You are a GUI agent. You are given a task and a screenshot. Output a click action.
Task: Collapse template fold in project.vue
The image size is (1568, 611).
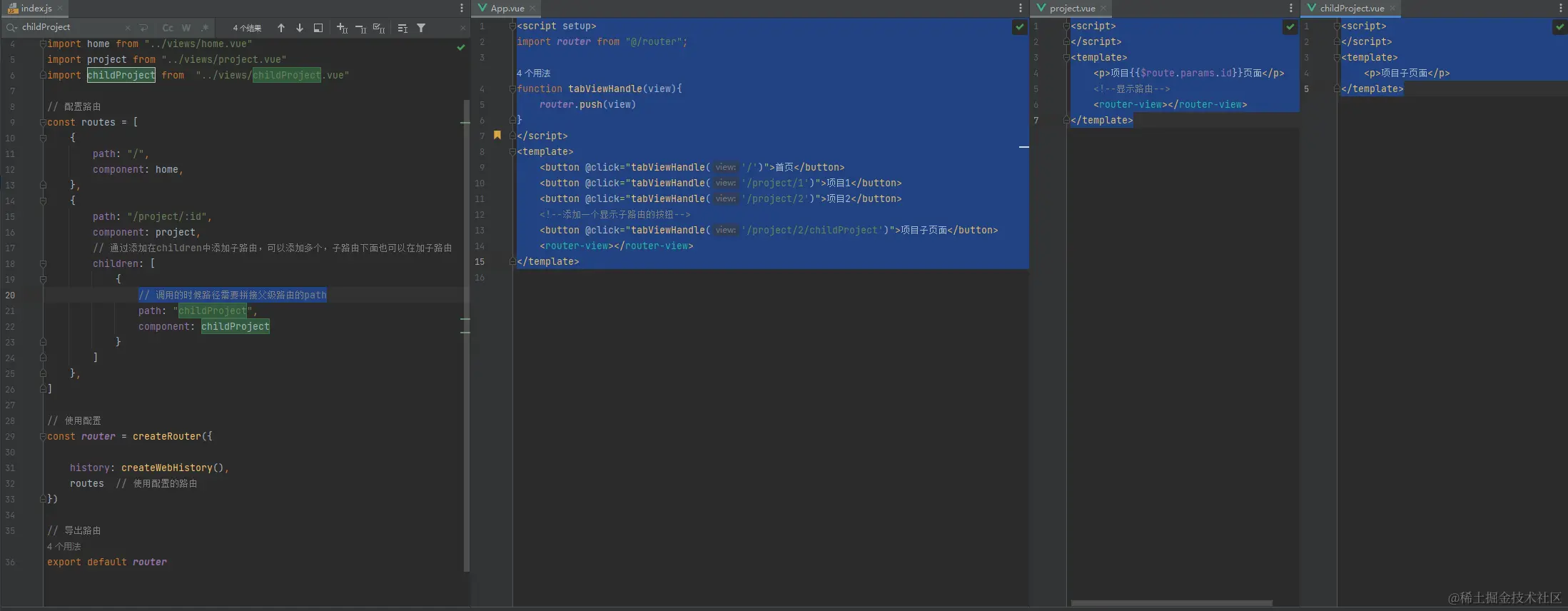(x=1066, y=57)
